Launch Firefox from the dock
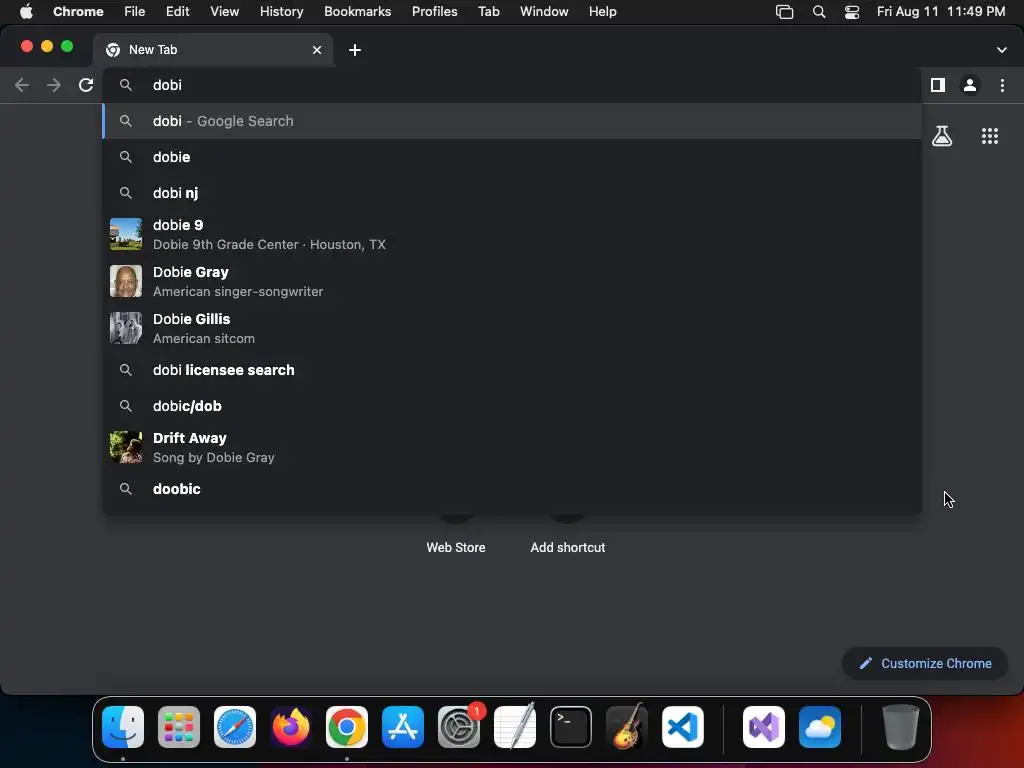 click(291, 727)
